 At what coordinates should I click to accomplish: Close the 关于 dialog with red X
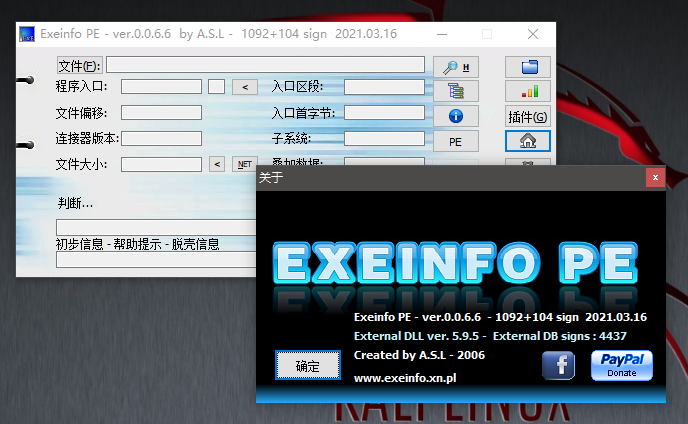click(655, 177)
